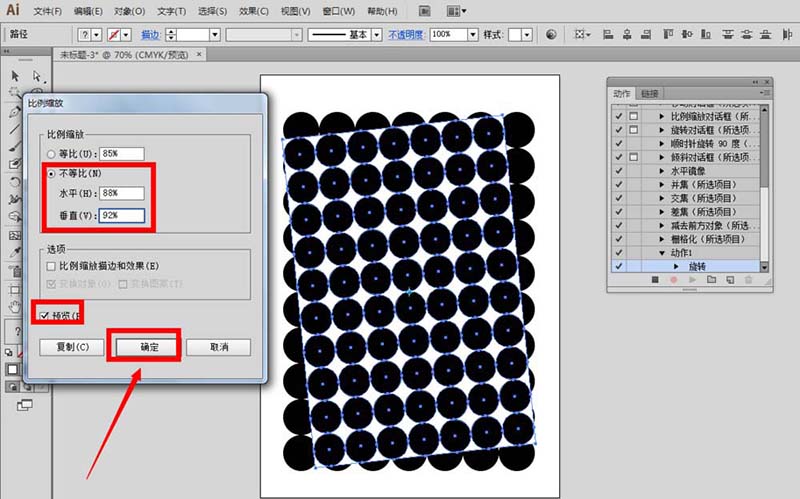This screenshot has height=499, width=800.
Task: Select the Direct Selection tool
Action: tap(37, 76)
